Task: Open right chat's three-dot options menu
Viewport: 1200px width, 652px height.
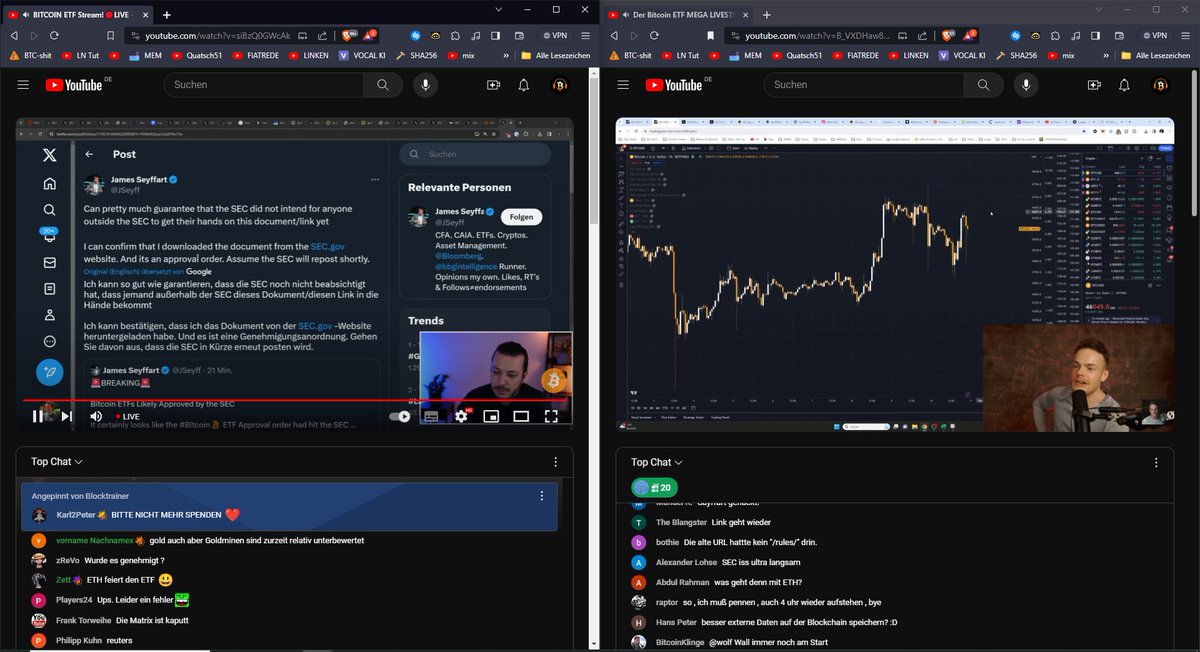Action: (1156, 462)
